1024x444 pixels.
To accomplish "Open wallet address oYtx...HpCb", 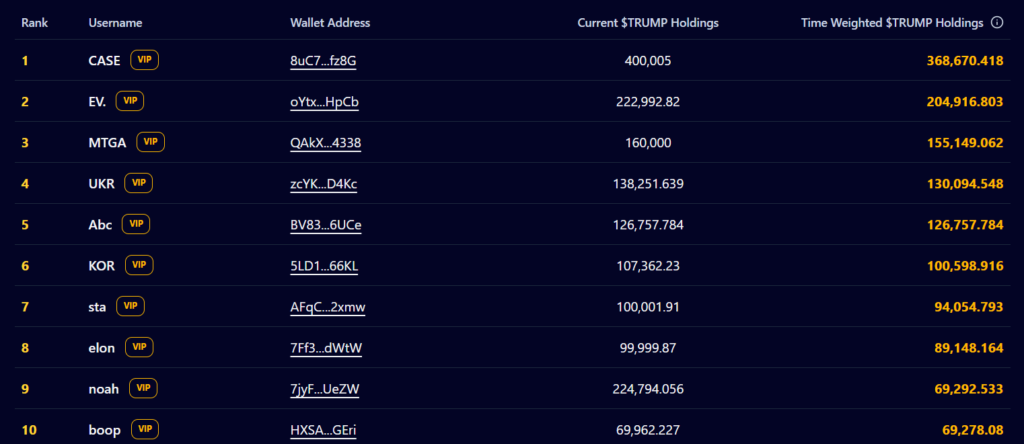I will [325, 103].
